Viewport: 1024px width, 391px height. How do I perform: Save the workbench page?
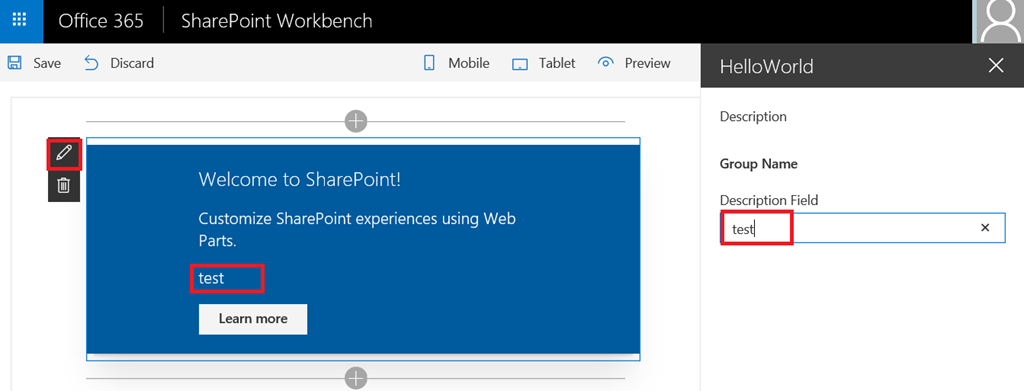click(x=34, y=63)
